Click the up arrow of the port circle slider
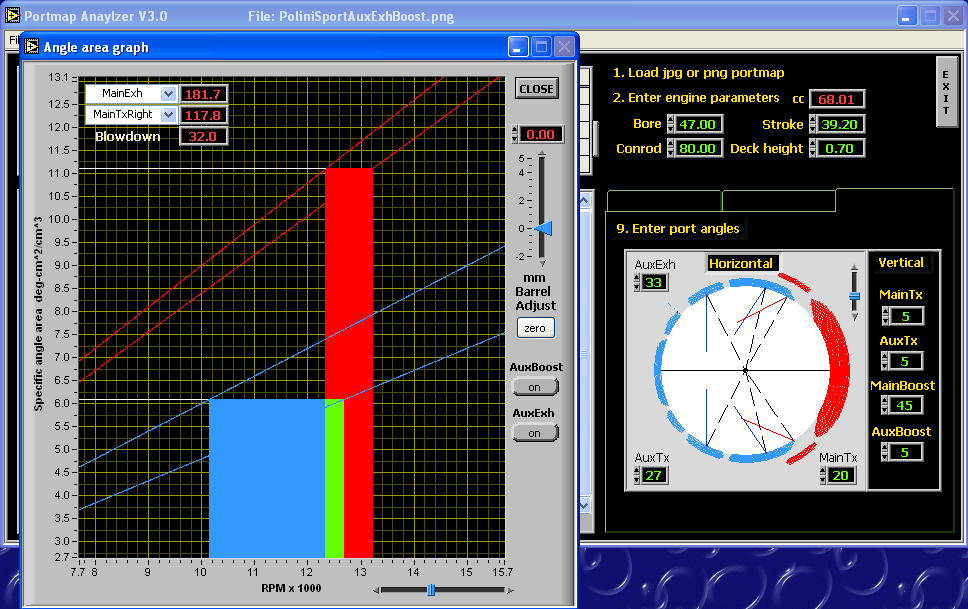The image size is (968, 609). click(x=854, y=268)
